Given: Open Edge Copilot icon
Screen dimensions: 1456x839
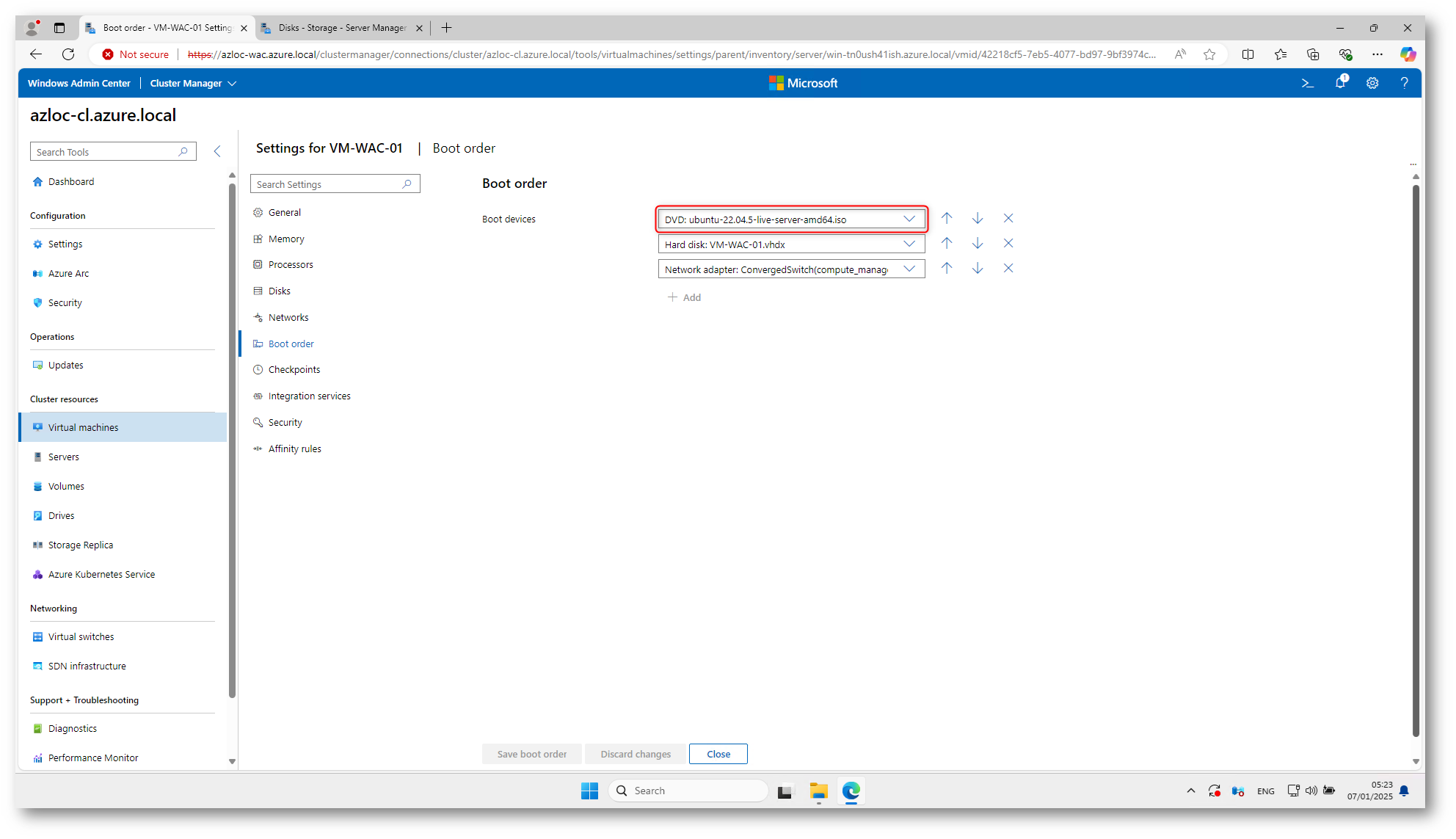Looking at the screenshot, I should click(1408, 54).
